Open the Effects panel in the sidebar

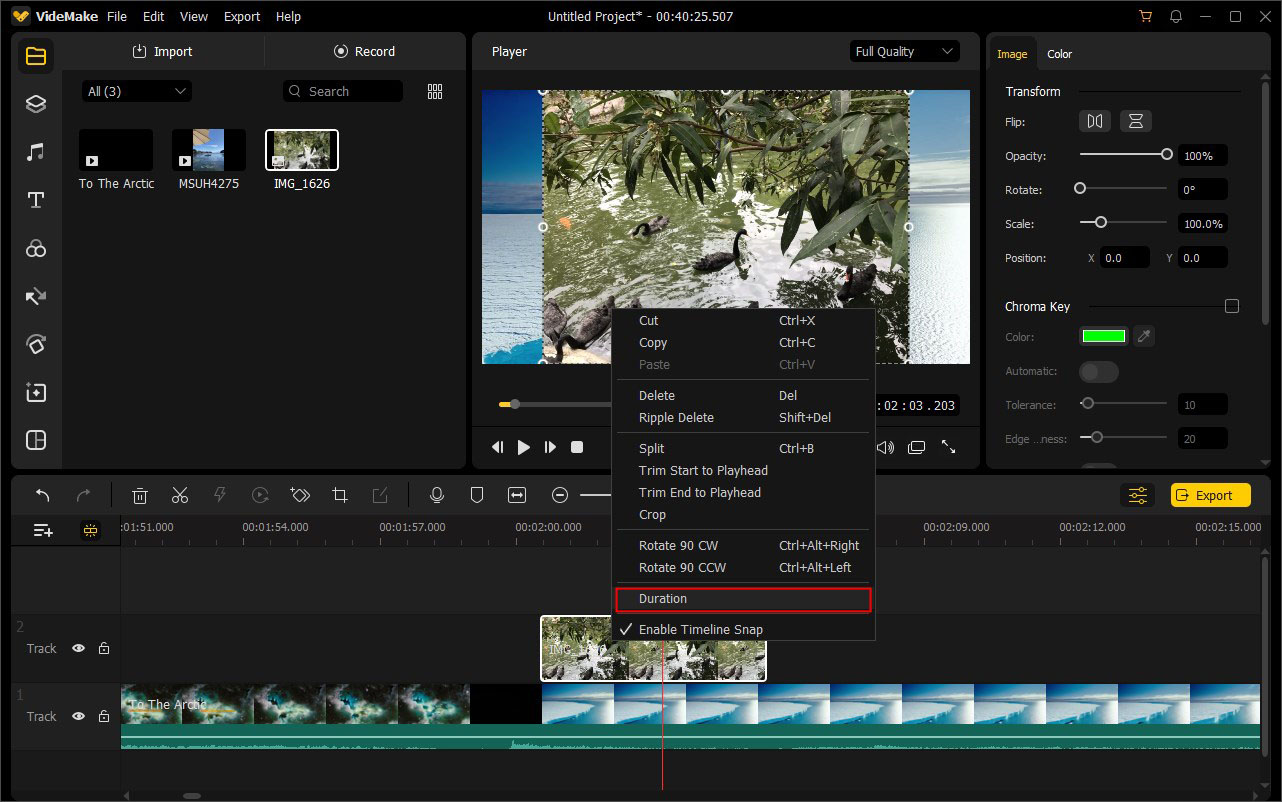click(x=35, y=248)
